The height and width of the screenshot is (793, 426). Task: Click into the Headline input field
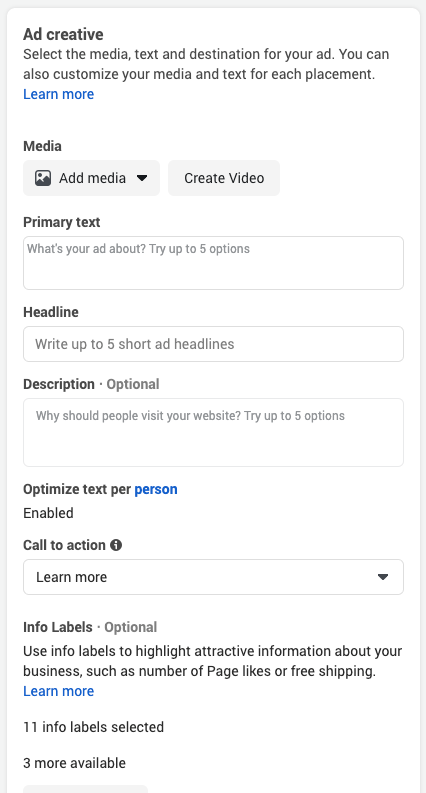(214, 344)
